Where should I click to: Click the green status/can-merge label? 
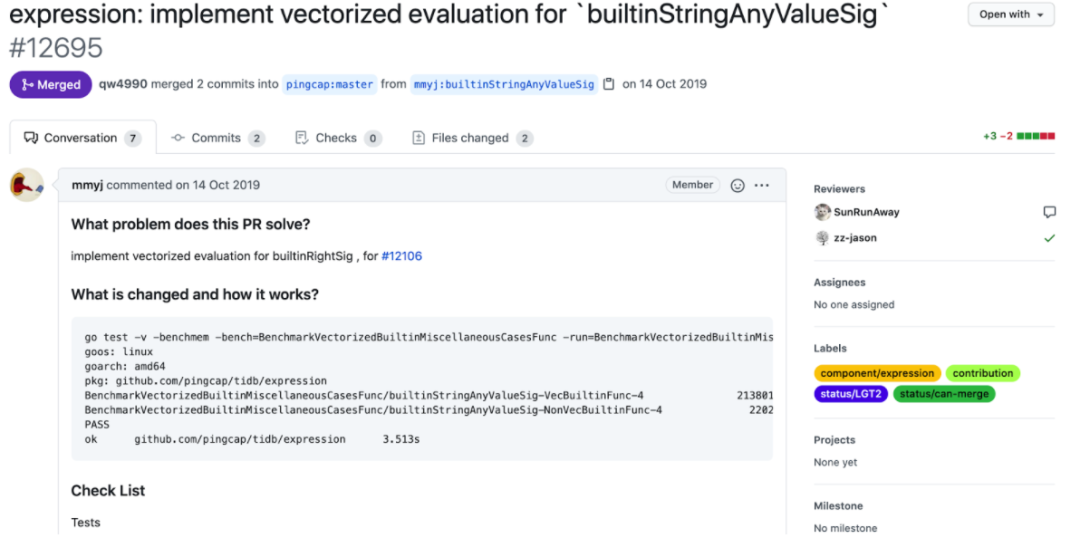944,394
